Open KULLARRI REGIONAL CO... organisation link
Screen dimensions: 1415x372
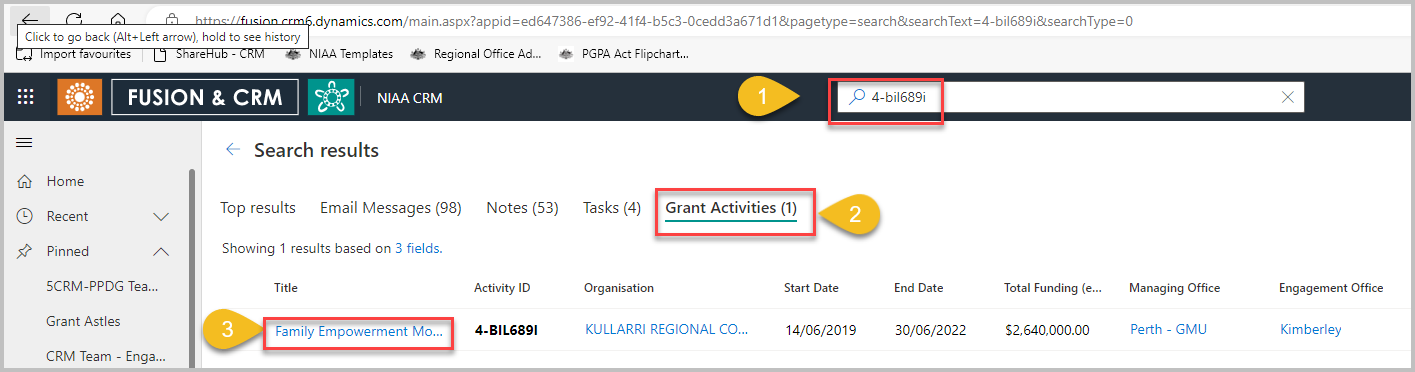[666, 330]
